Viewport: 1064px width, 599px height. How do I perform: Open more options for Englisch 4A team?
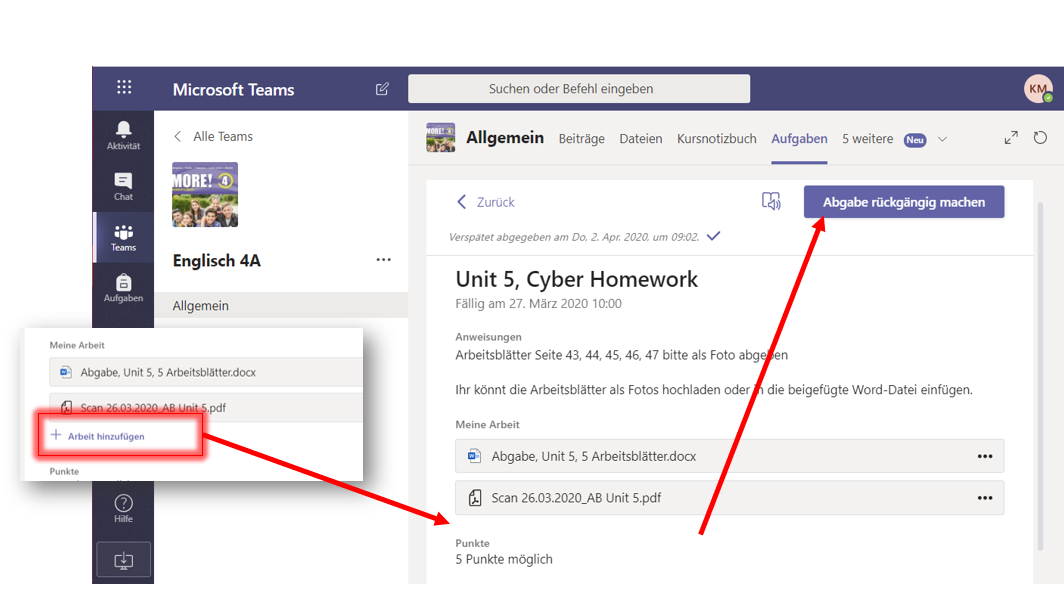384,260
